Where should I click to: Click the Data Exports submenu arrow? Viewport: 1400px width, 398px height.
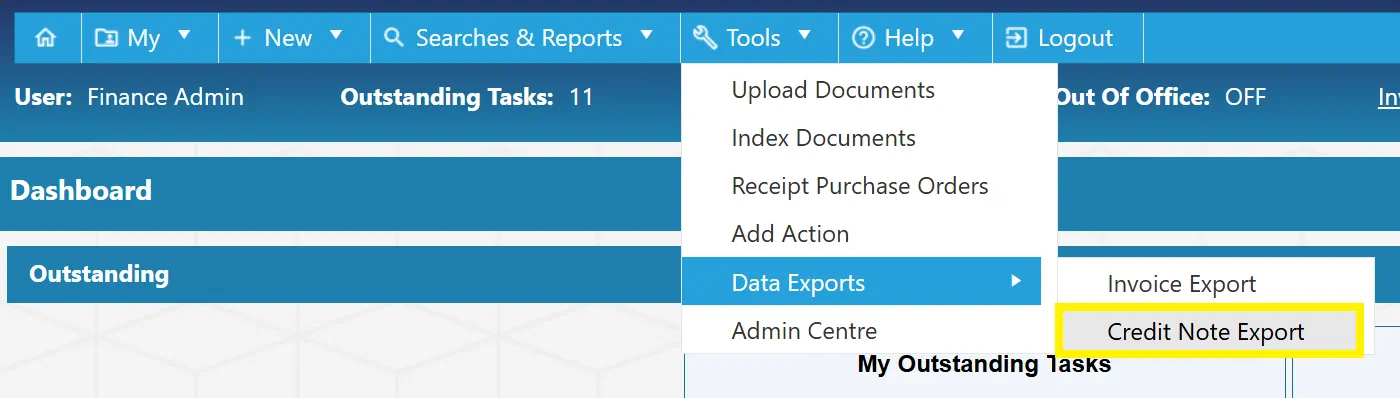coord(1016,281)
